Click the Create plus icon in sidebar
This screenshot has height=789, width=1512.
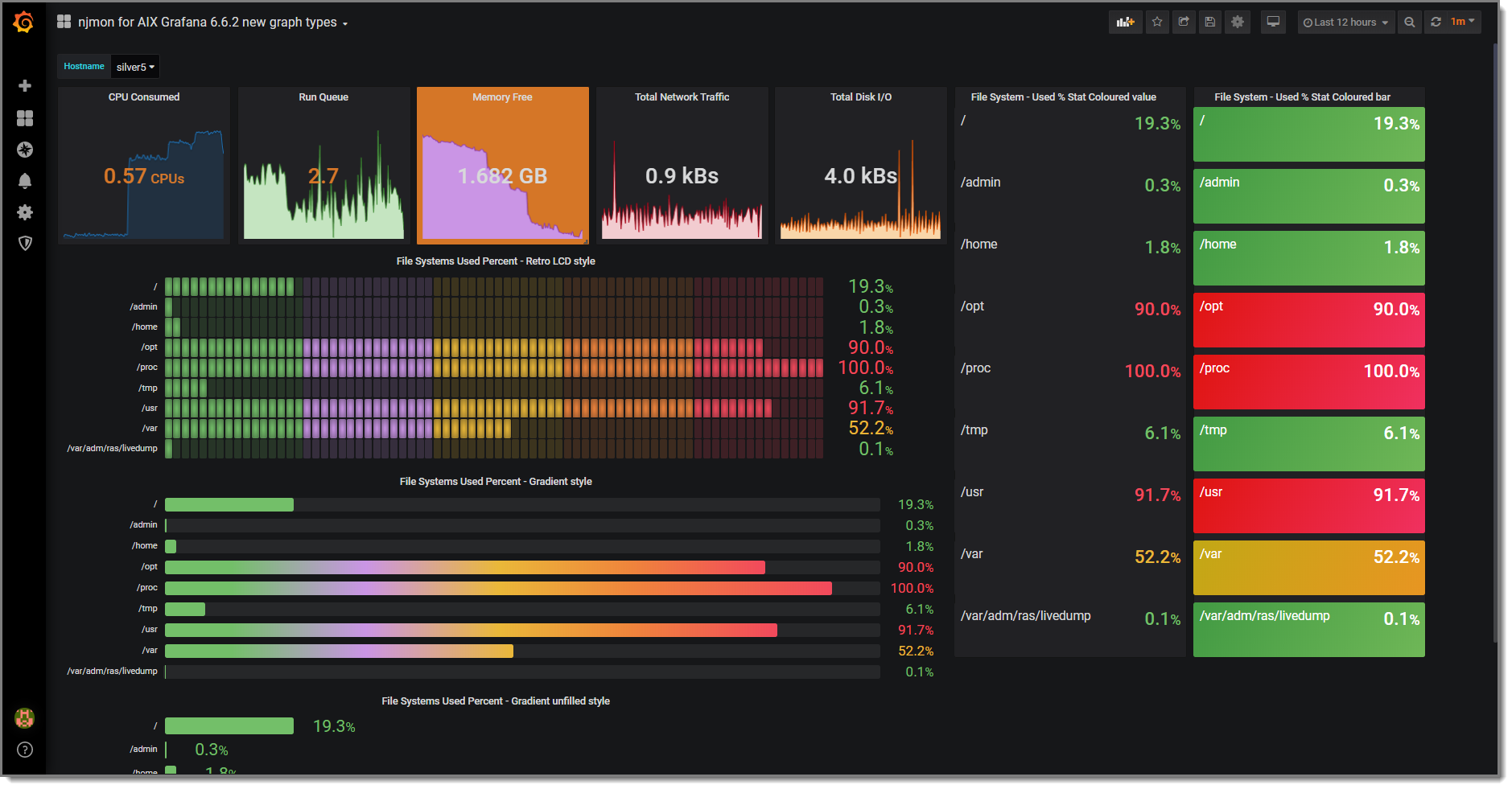click(x=25, y=86)
